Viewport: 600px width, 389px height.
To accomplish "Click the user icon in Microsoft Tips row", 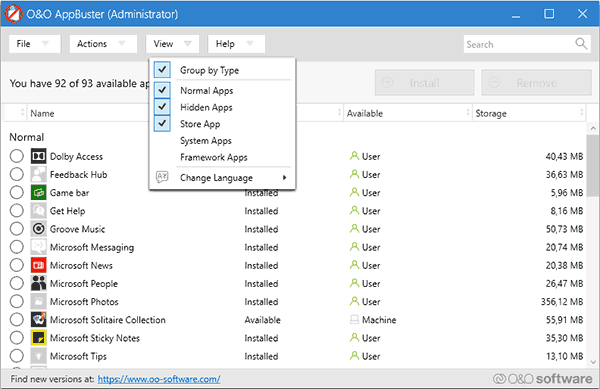I will (354, 356).
